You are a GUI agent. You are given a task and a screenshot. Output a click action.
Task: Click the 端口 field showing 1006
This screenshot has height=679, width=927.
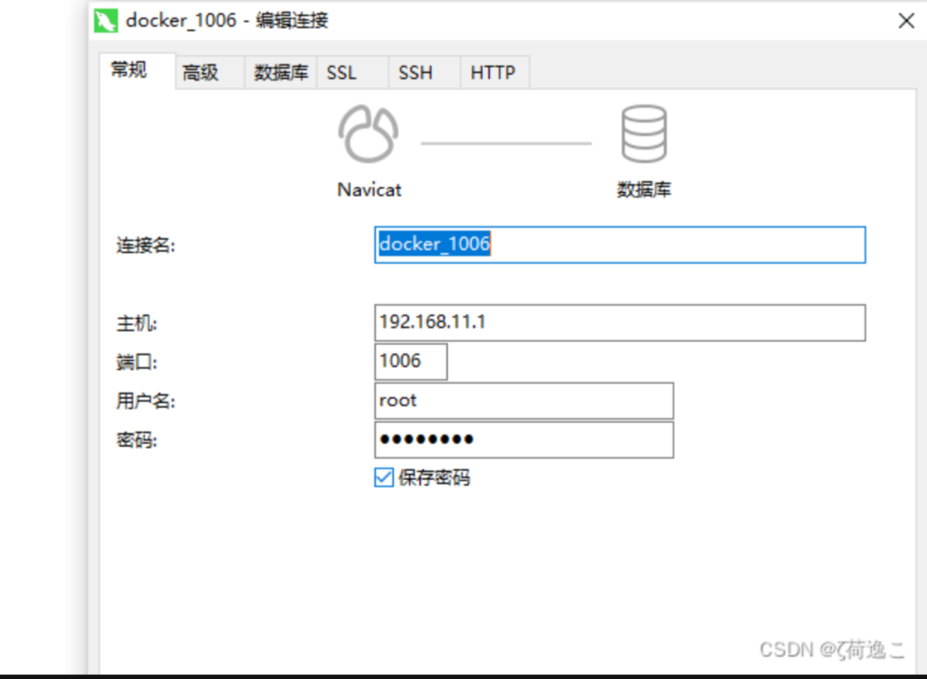(410, 361)
